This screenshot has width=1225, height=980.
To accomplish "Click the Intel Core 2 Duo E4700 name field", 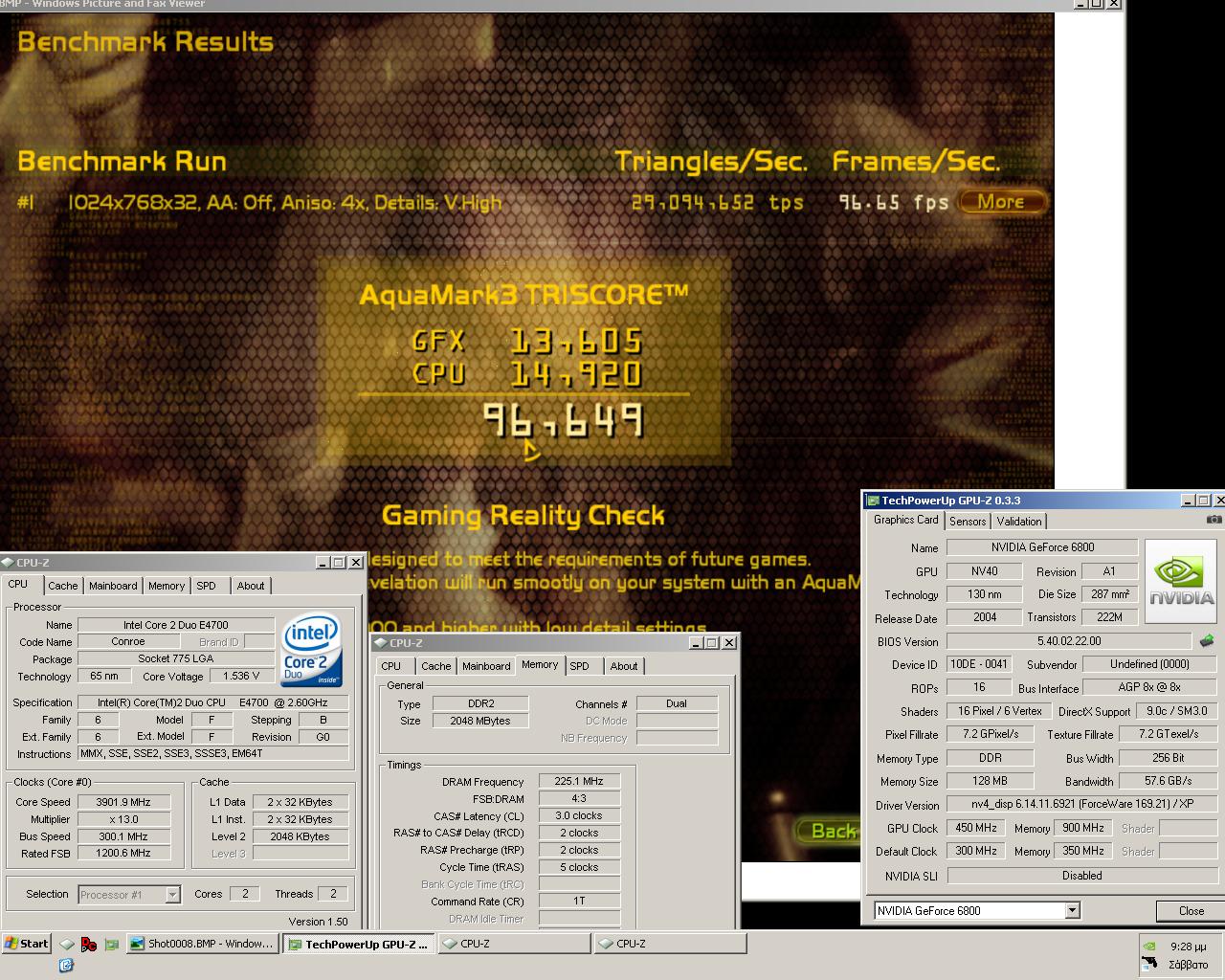I will point(176,625).
